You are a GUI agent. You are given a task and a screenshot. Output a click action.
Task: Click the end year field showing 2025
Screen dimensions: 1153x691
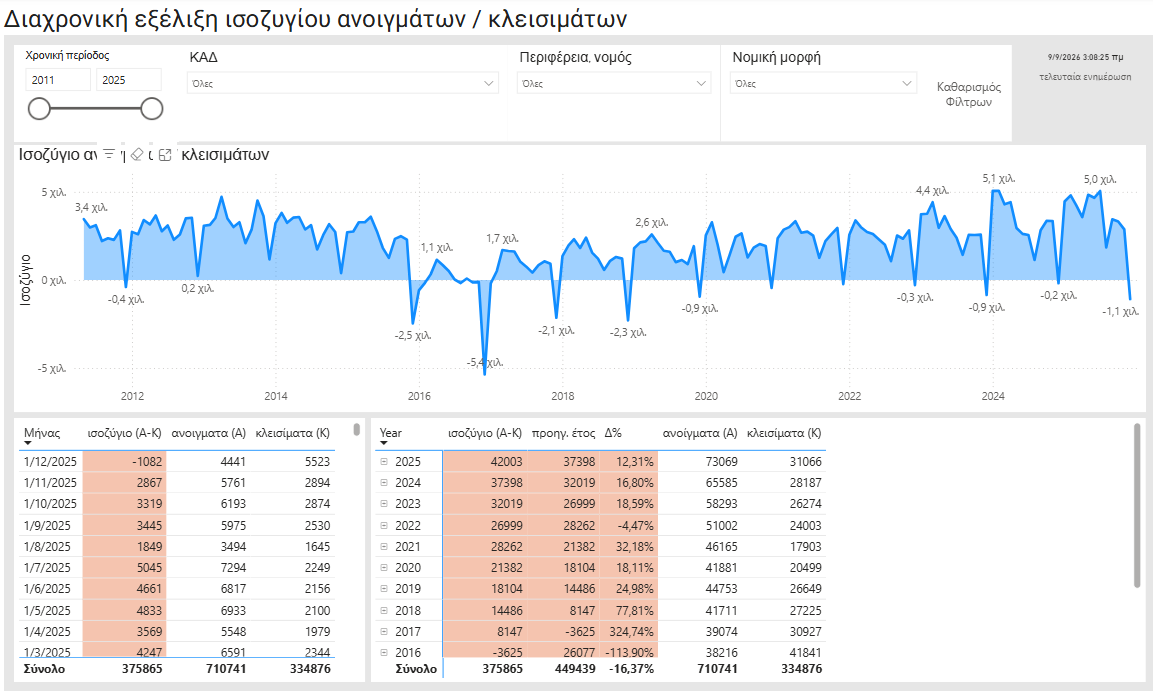click(x=129, y=79)
